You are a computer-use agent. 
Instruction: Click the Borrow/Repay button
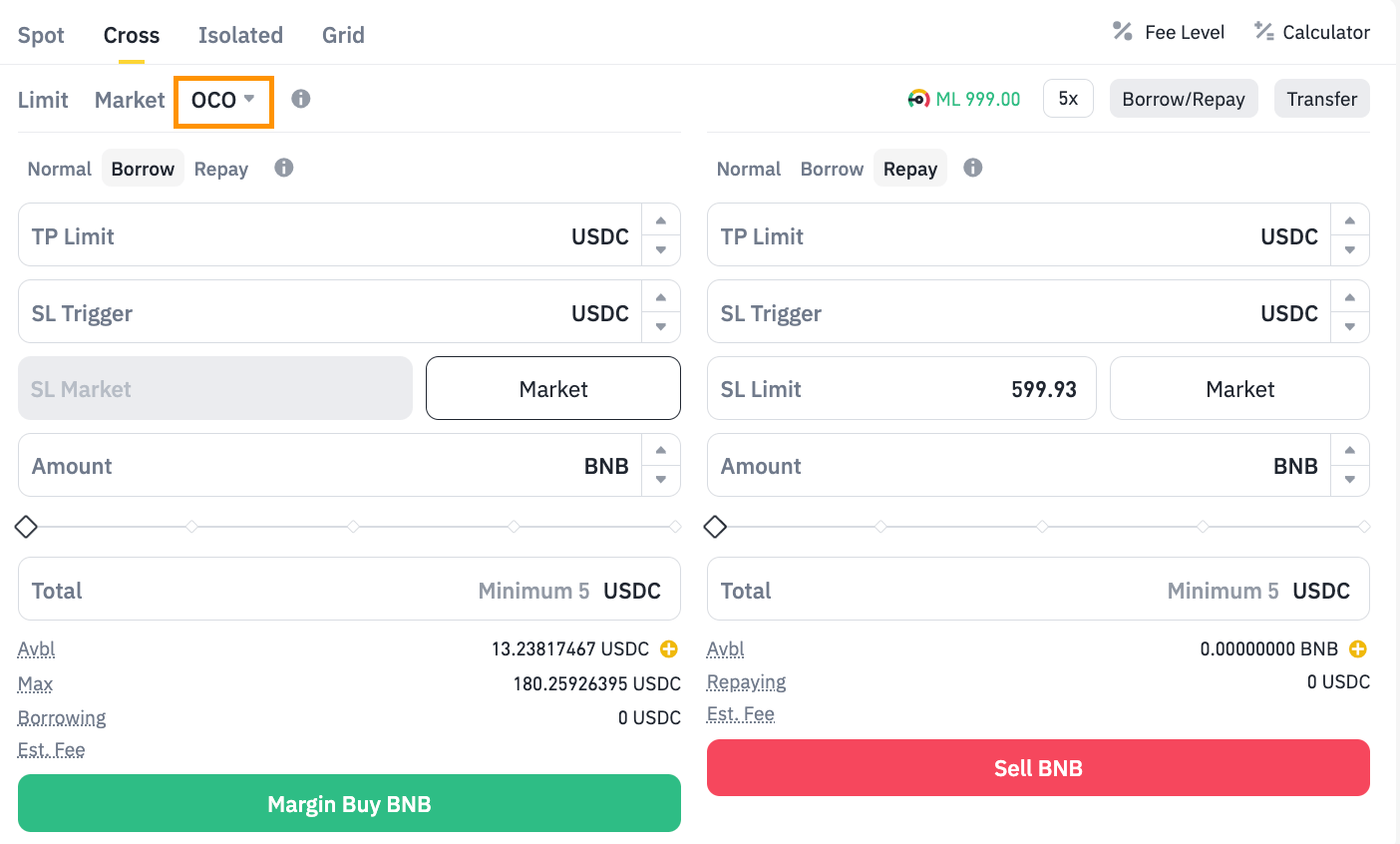(1184, 99)
